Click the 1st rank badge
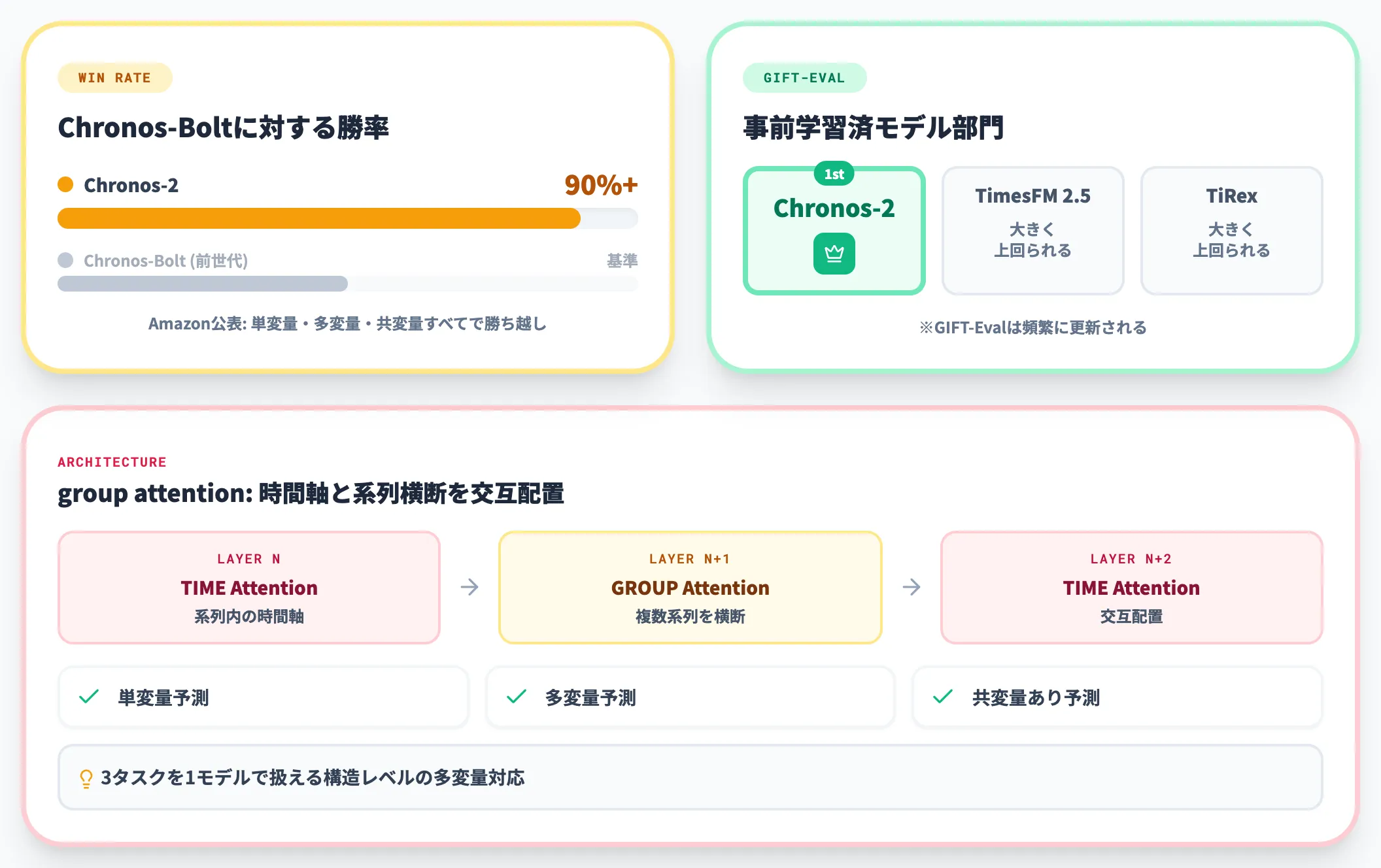This screenshot has height=868, width=1381. 834,174
